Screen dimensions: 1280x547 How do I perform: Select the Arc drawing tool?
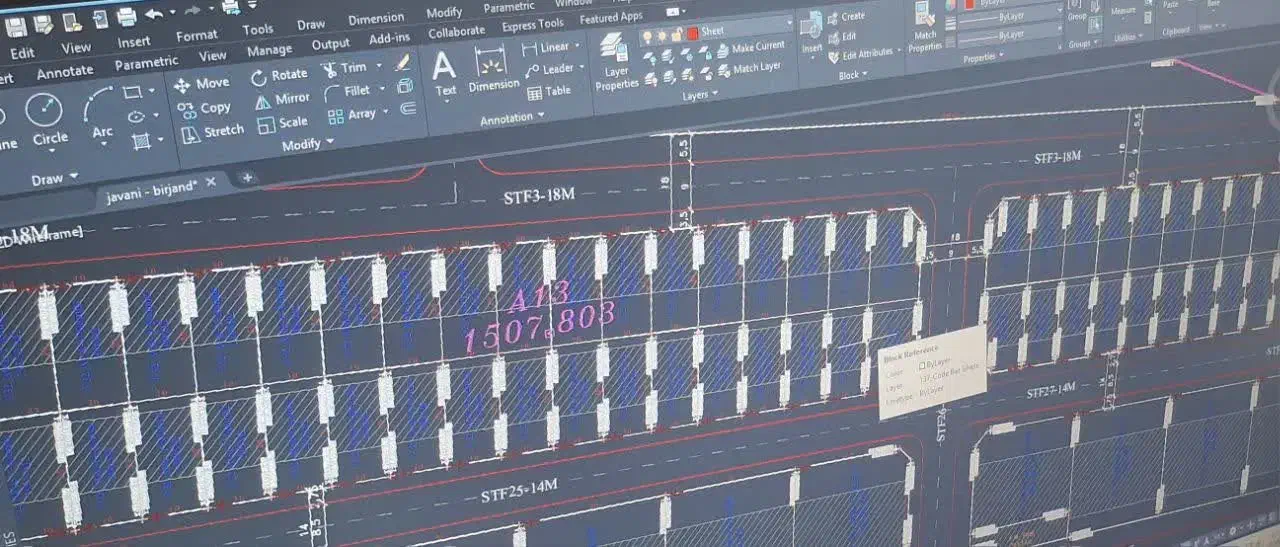coord(100,112)
